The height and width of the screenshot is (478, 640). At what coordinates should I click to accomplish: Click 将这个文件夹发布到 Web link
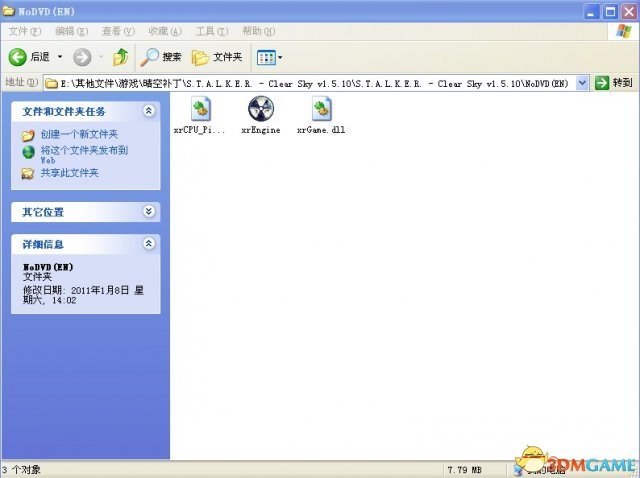[84, 155]
